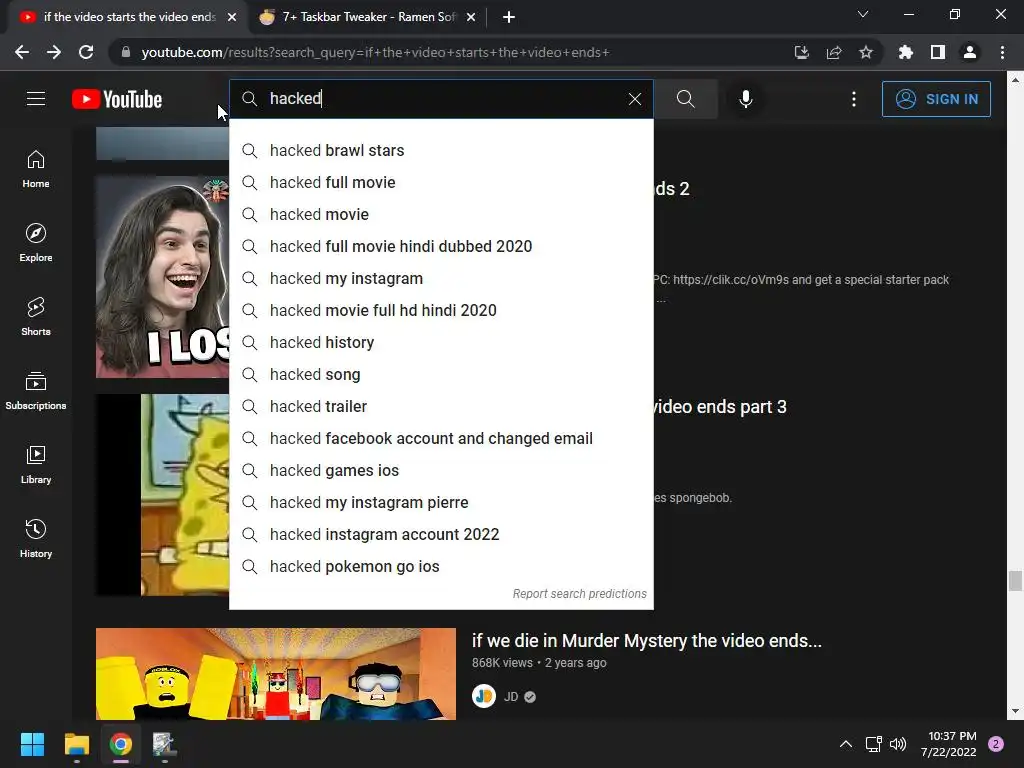Open the 'I LOS' face thumbnail video
The height and width of the screenshot is (768, 1024).
coord(163,276)
